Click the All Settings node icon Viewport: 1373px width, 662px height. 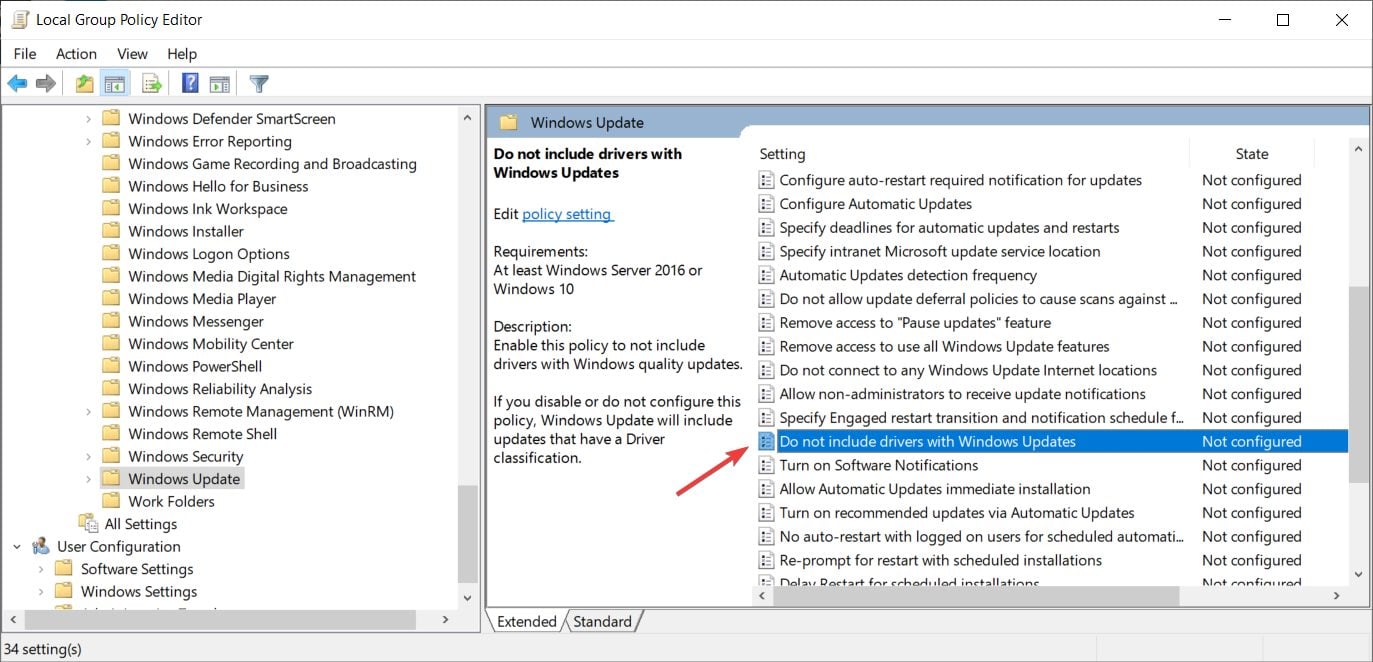[89, 524]
